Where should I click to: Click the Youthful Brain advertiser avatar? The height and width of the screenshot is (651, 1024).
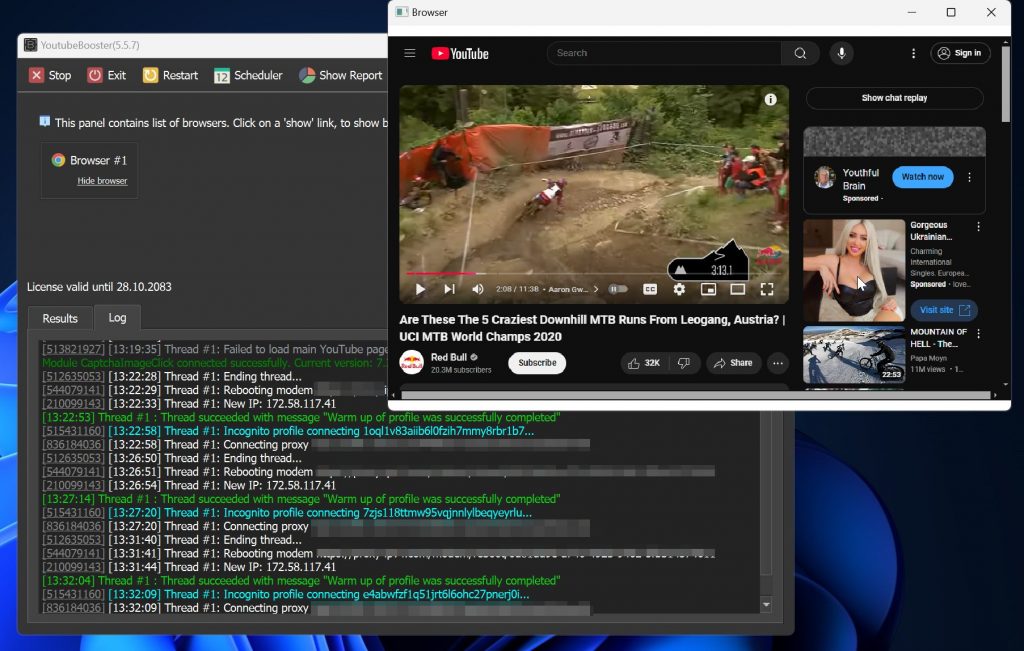point(824,177)
